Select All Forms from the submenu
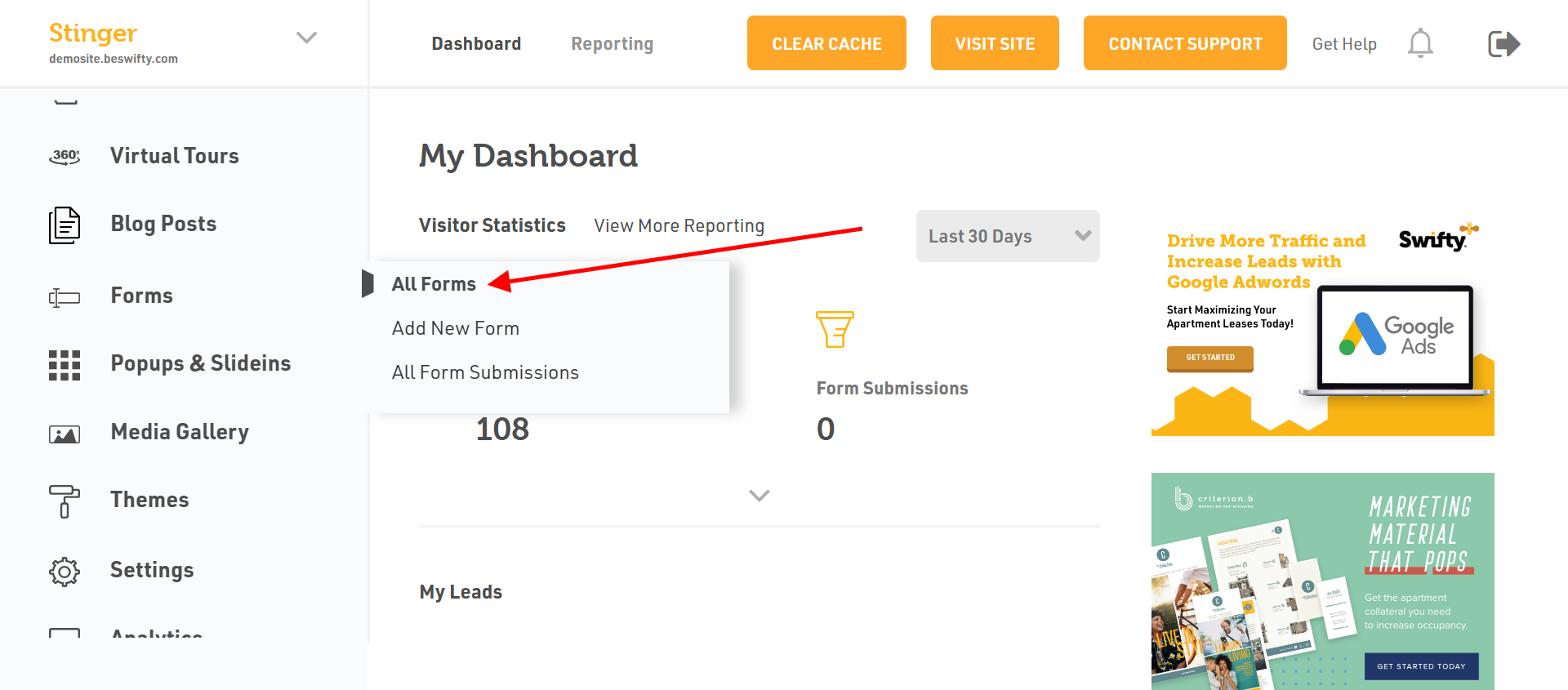Image resolution: width=1568 pixels, height=690 pixels. [434, 284]
